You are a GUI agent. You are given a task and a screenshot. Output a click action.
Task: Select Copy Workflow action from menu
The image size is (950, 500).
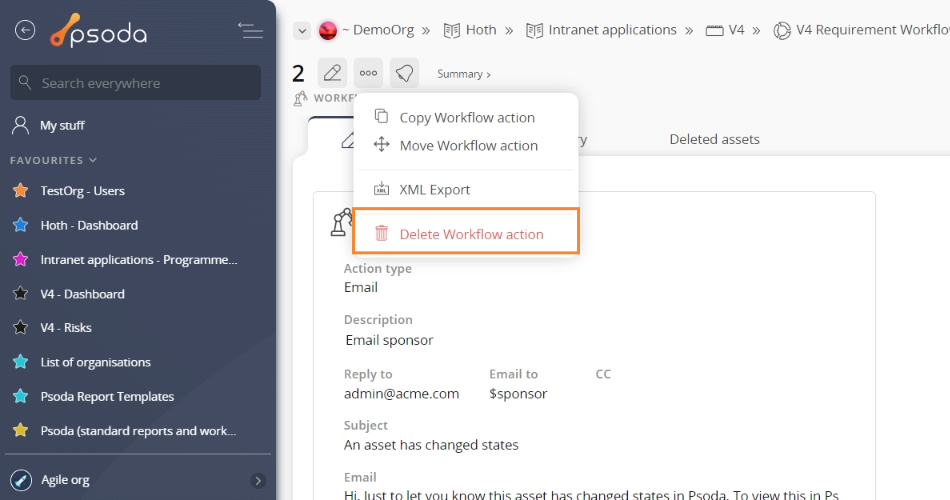(466, 117)
